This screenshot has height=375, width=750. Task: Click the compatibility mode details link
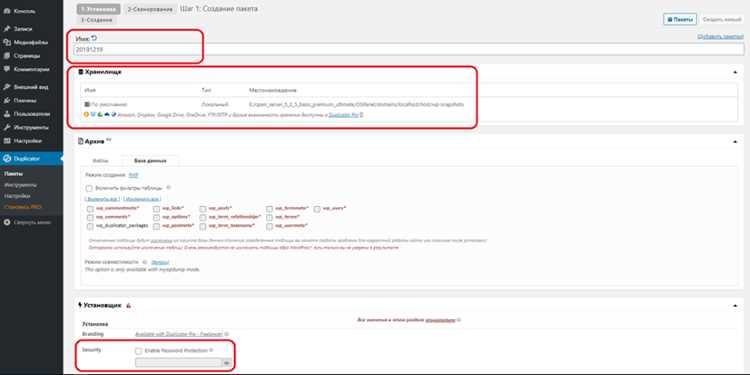160,262
